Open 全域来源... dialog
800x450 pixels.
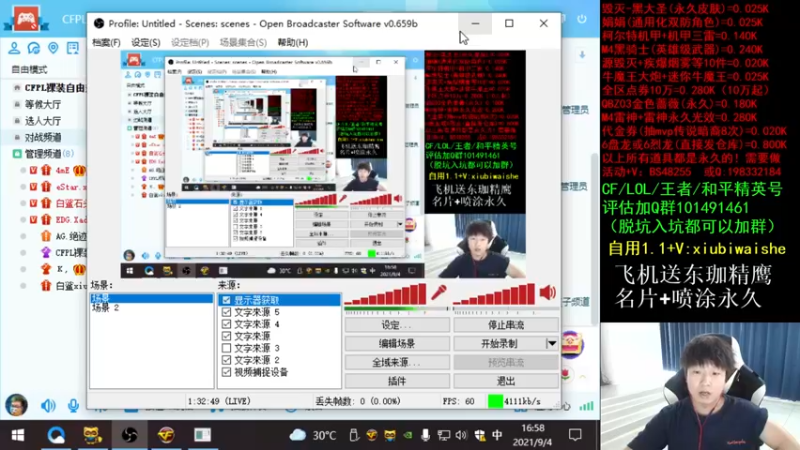point(397,362)
